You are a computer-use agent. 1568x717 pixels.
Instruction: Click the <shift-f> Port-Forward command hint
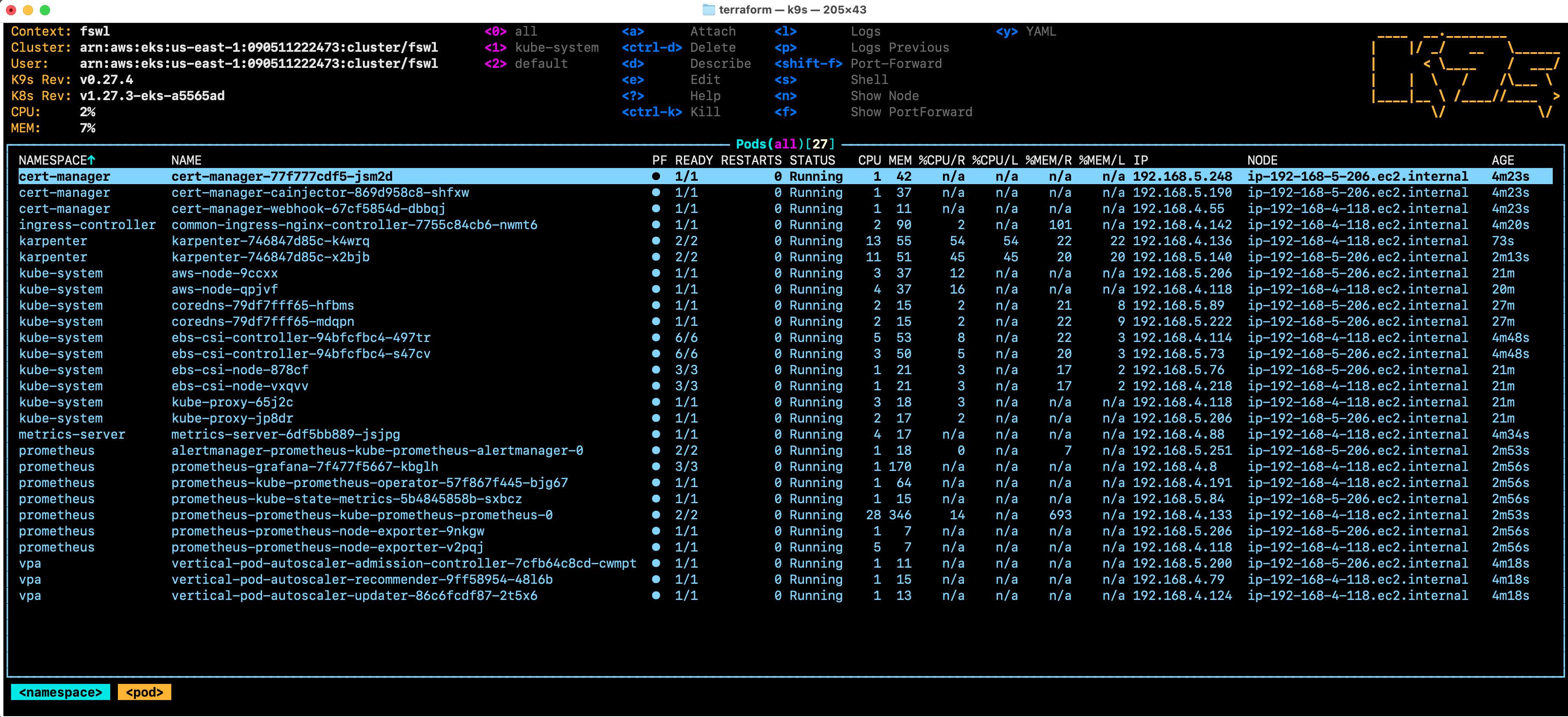(x=858, y=63)
